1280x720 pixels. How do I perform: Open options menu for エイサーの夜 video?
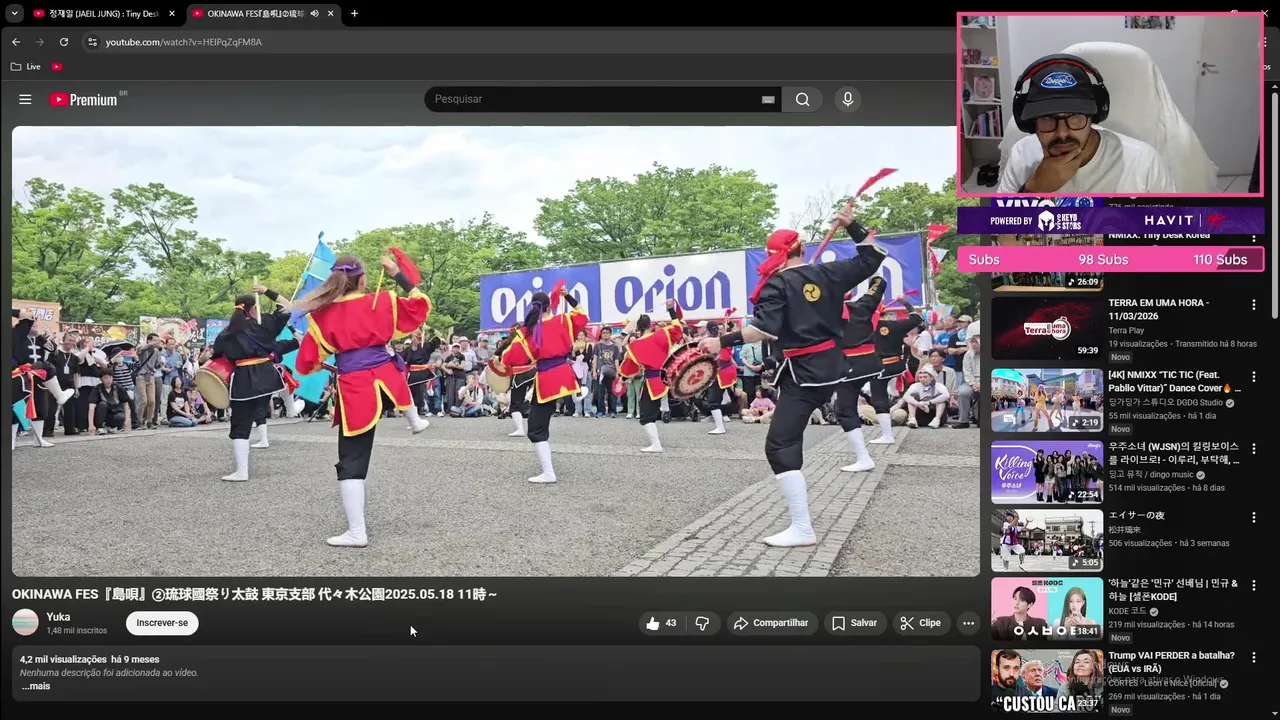point(1253,517)
